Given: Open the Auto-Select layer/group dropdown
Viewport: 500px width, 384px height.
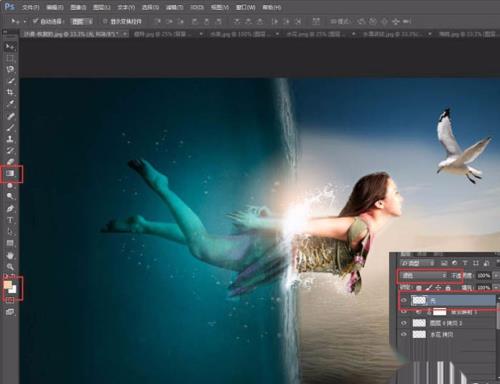Looking at the screenshot, I should point(82,21).
